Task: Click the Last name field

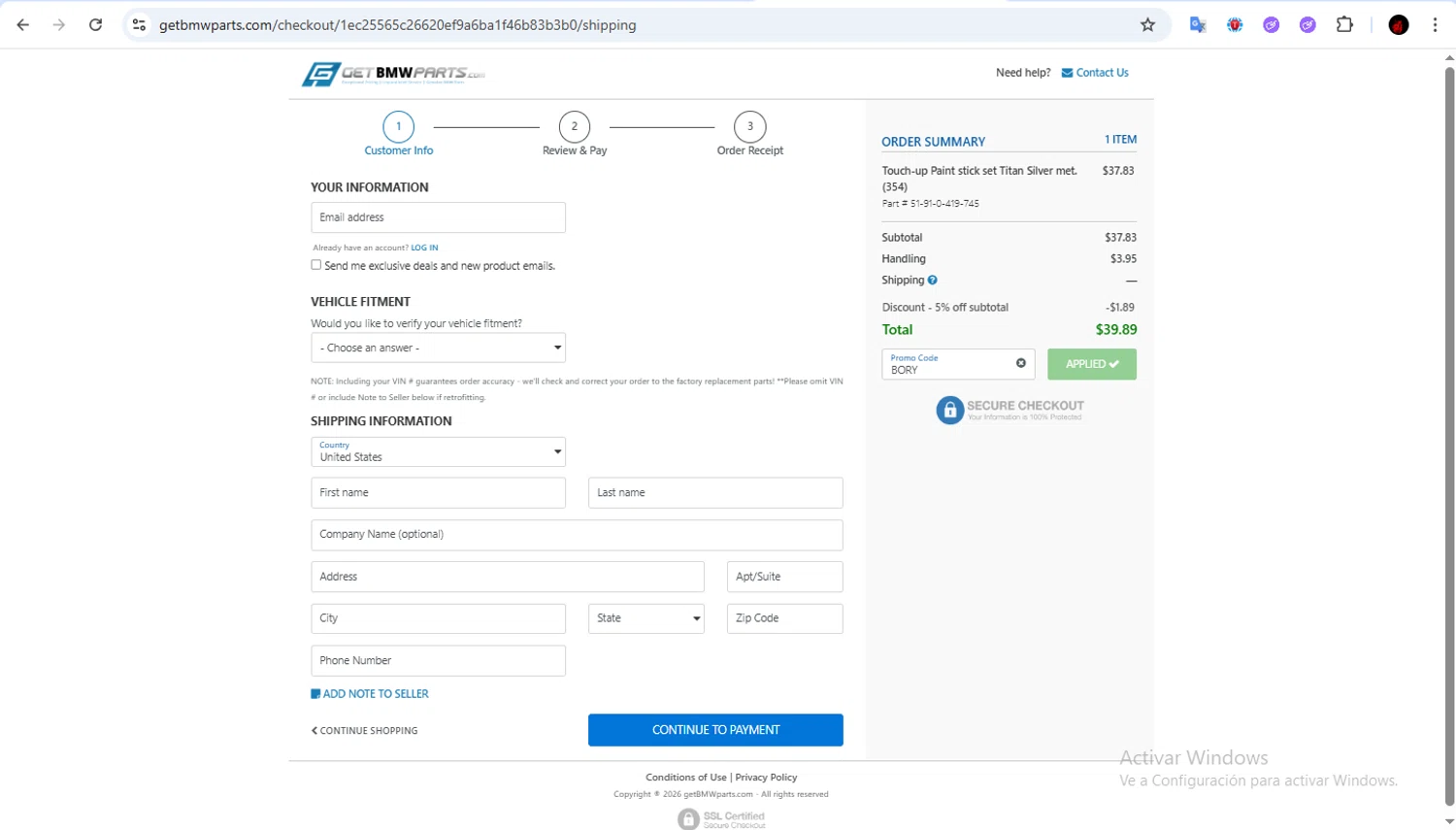Action: click(715, 493)
